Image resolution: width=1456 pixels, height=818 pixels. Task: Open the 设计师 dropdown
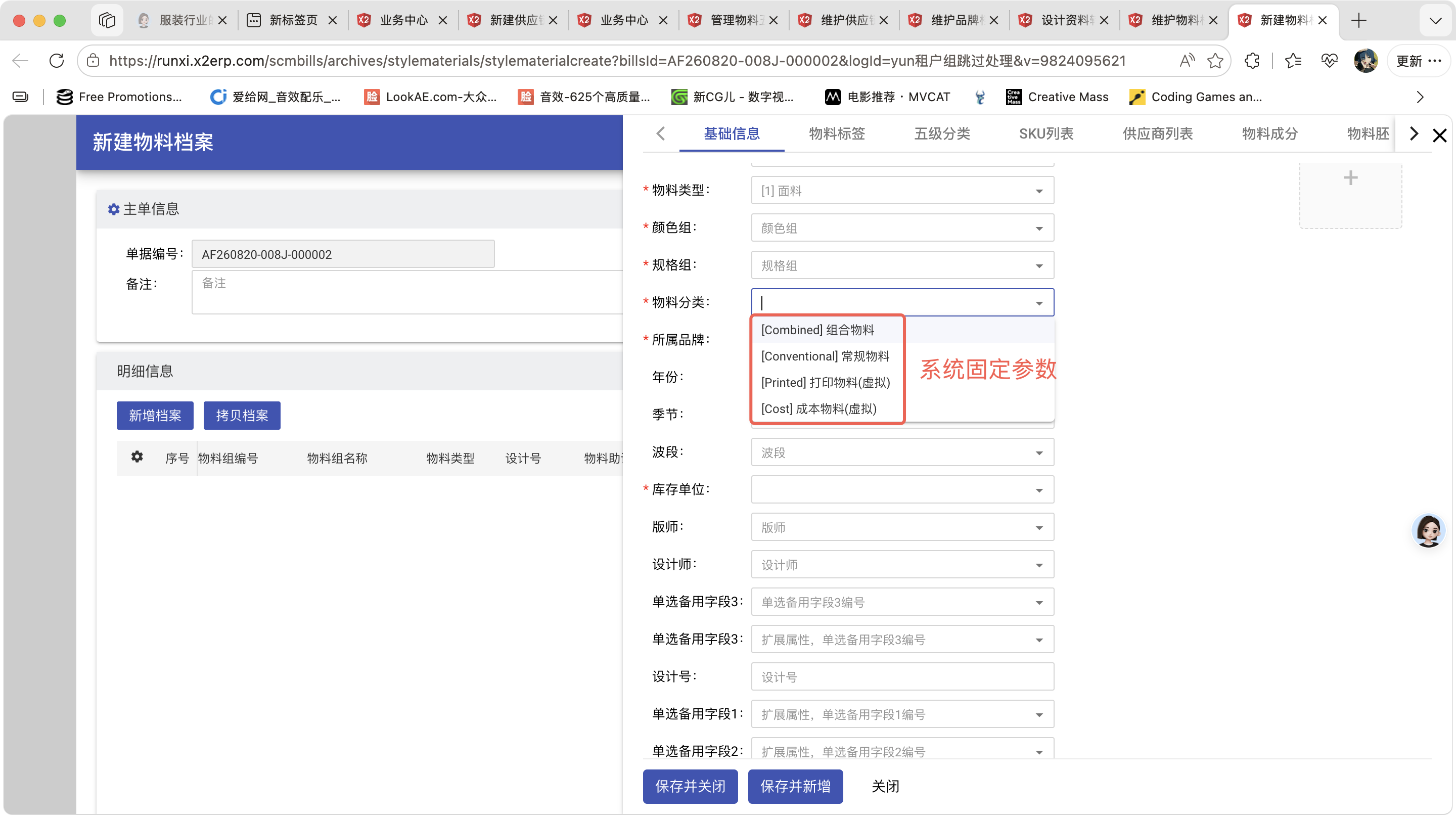(x=902, y=565)
